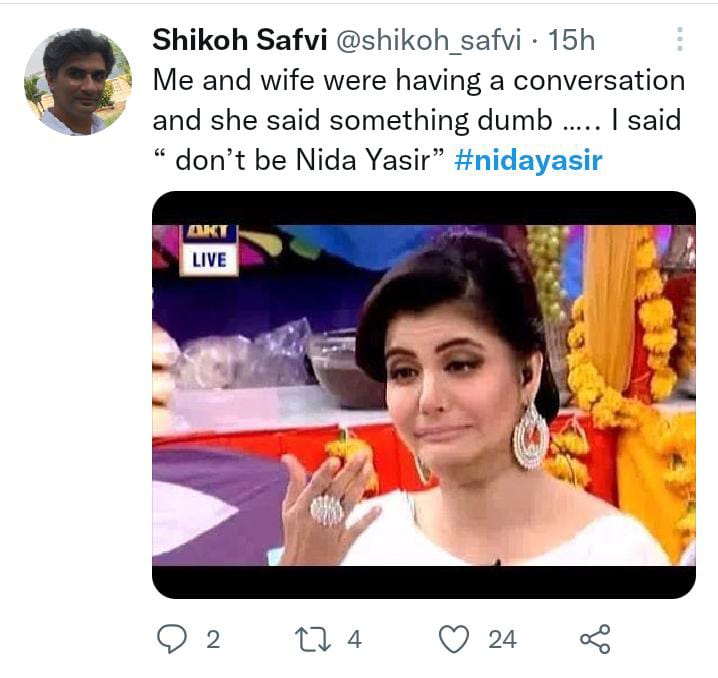Screen dimensions: 718x678
Task: Retweet this post using the arrows icon
Action: [x=314, y=639]
